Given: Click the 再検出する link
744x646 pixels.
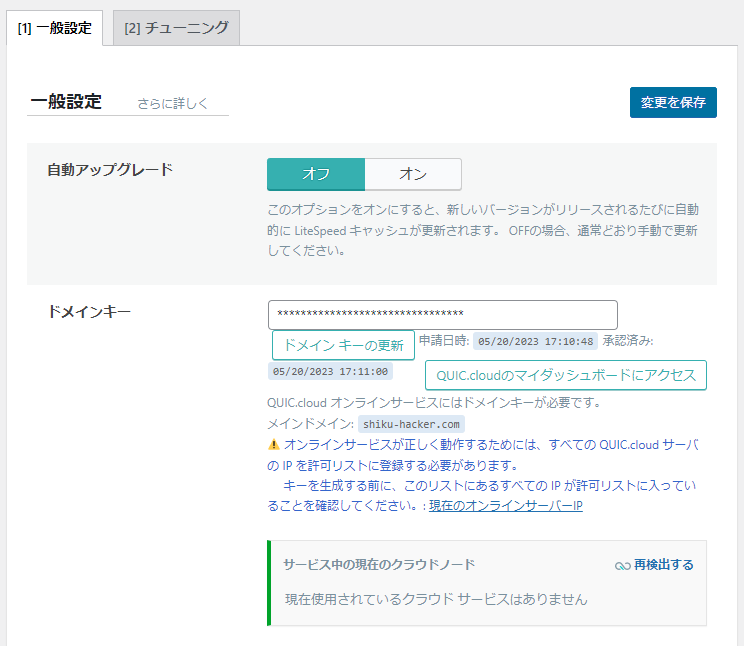Looking at the screenshot, I should [663, 565].
